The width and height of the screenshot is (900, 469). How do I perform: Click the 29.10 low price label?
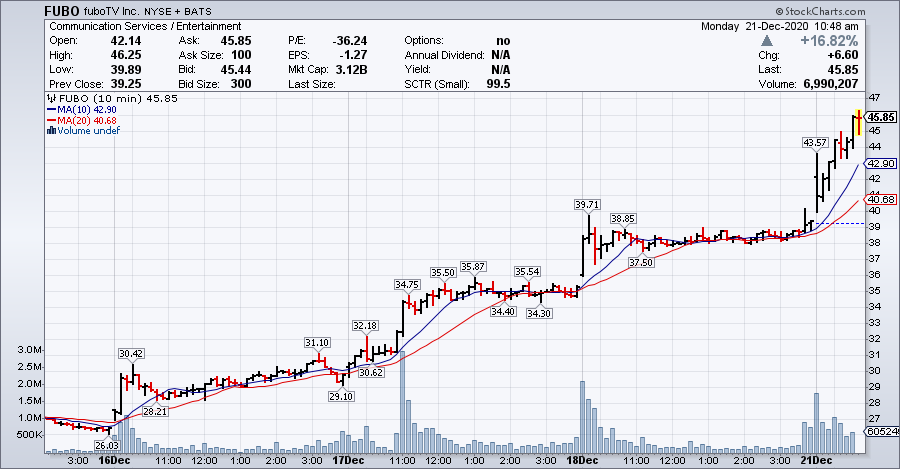[341, 396]
